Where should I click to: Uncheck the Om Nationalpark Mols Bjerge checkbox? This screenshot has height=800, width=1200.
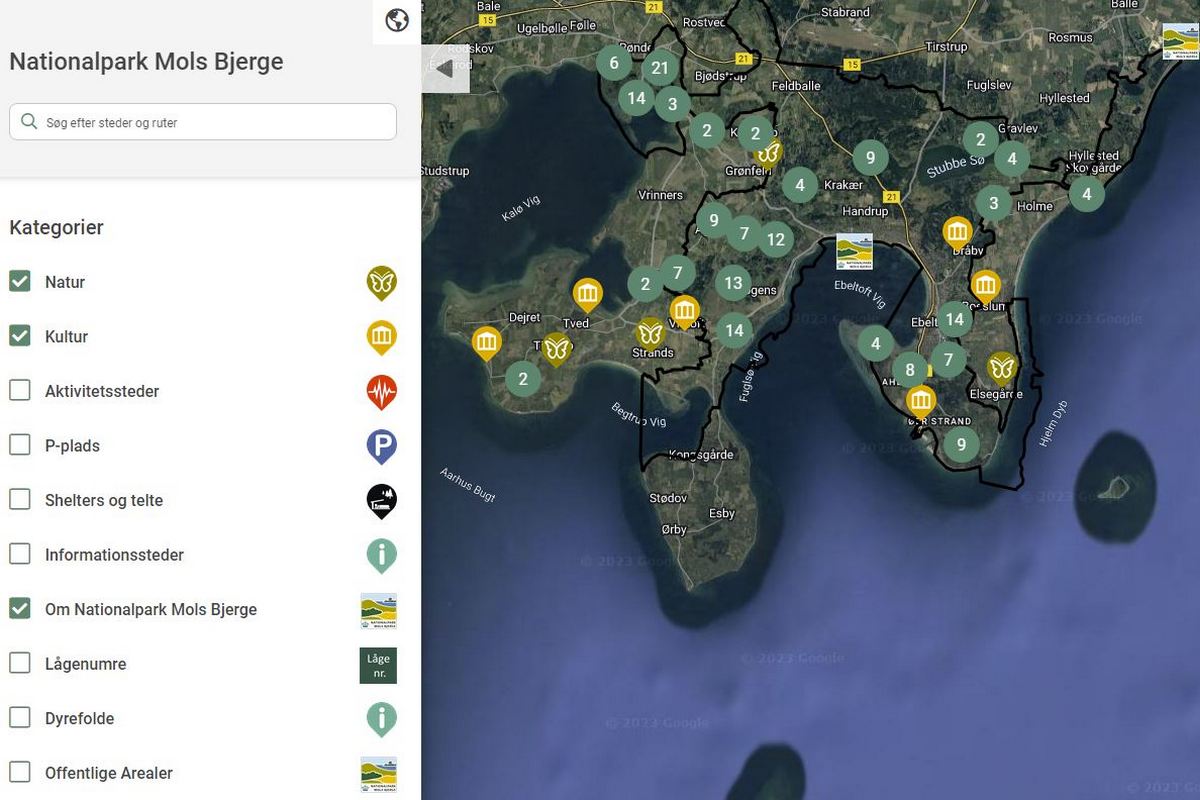tap(20, 609)
